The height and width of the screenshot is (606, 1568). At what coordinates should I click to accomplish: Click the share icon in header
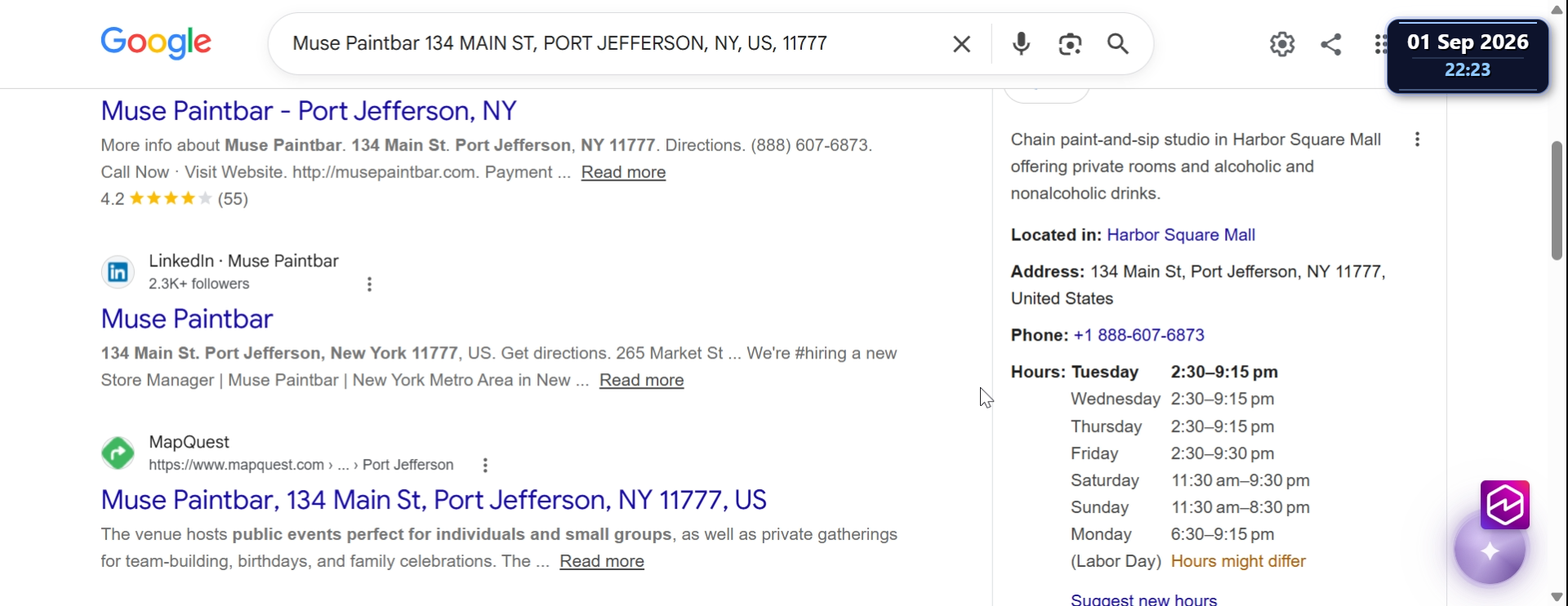1331,44
